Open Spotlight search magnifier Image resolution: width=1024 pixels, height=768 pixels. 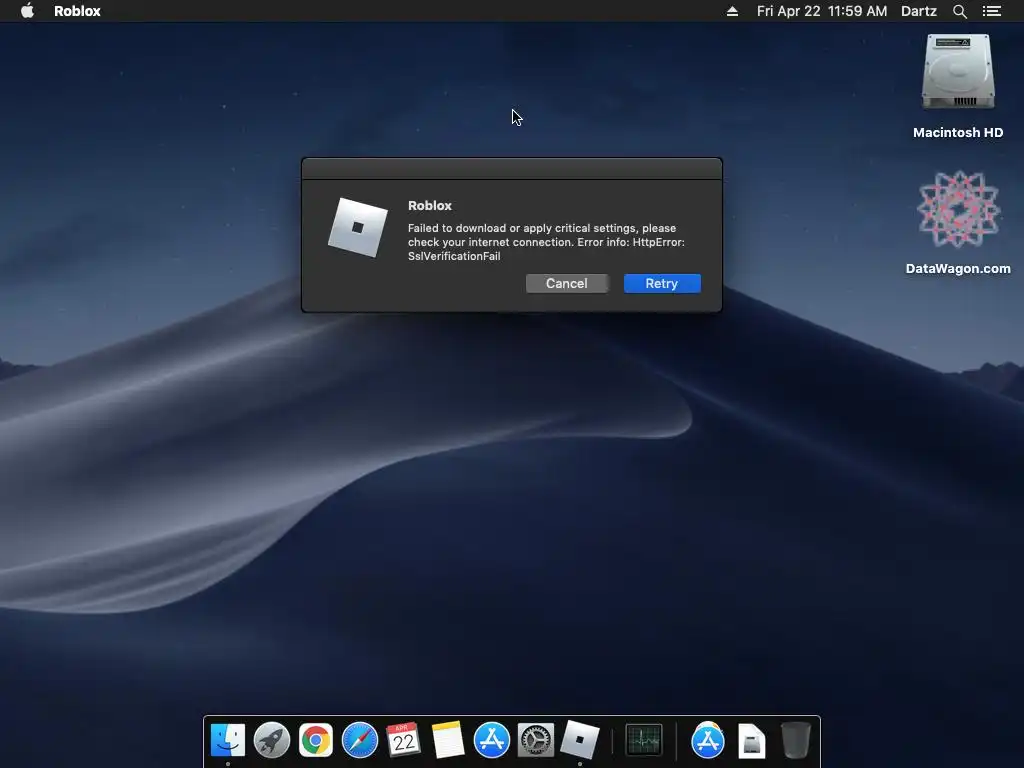tap(959, 11)
